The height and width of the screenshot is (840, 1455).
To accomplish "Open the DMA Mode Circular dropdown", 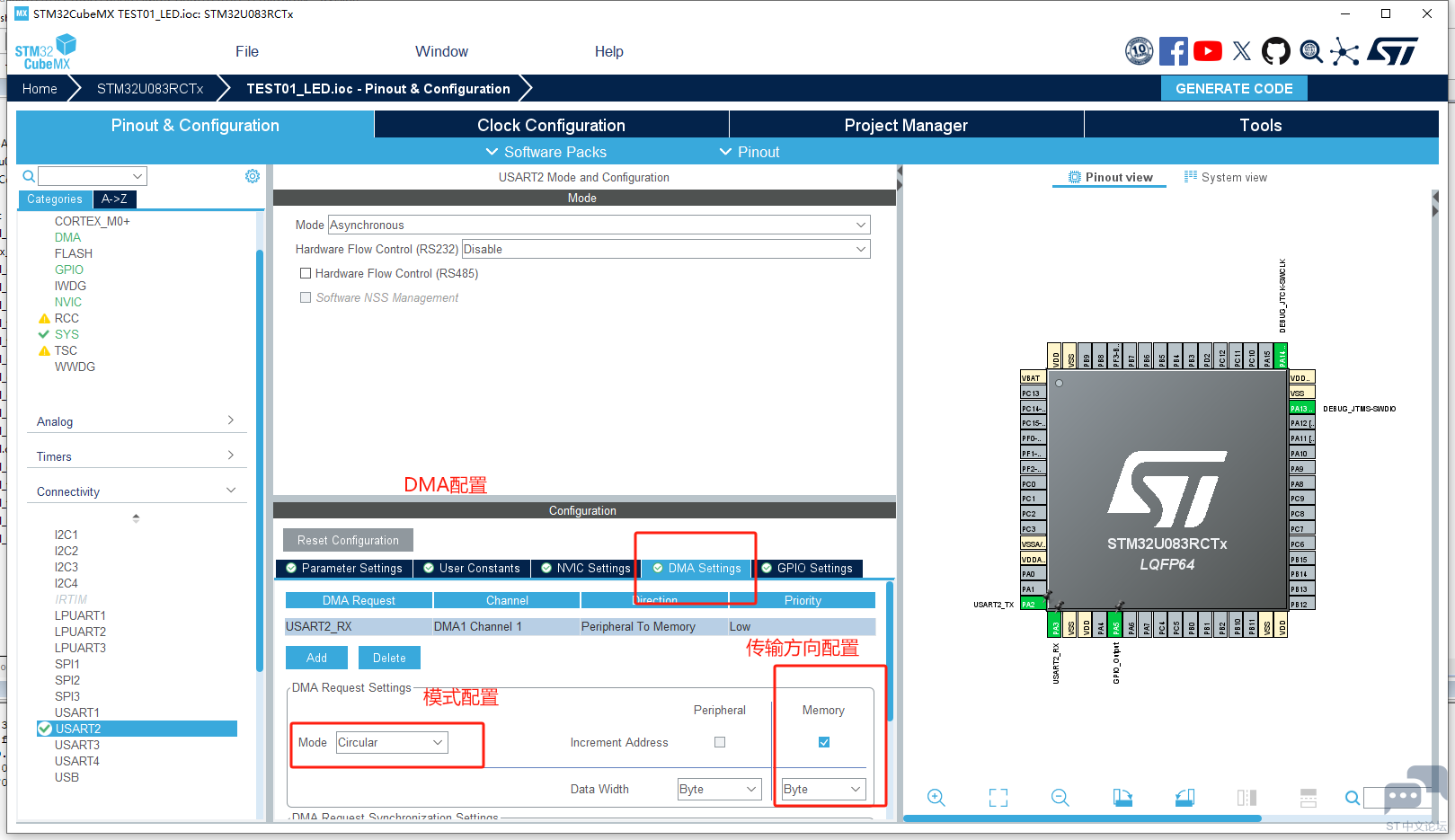I will pyautogui.click(x=392, y=742).
